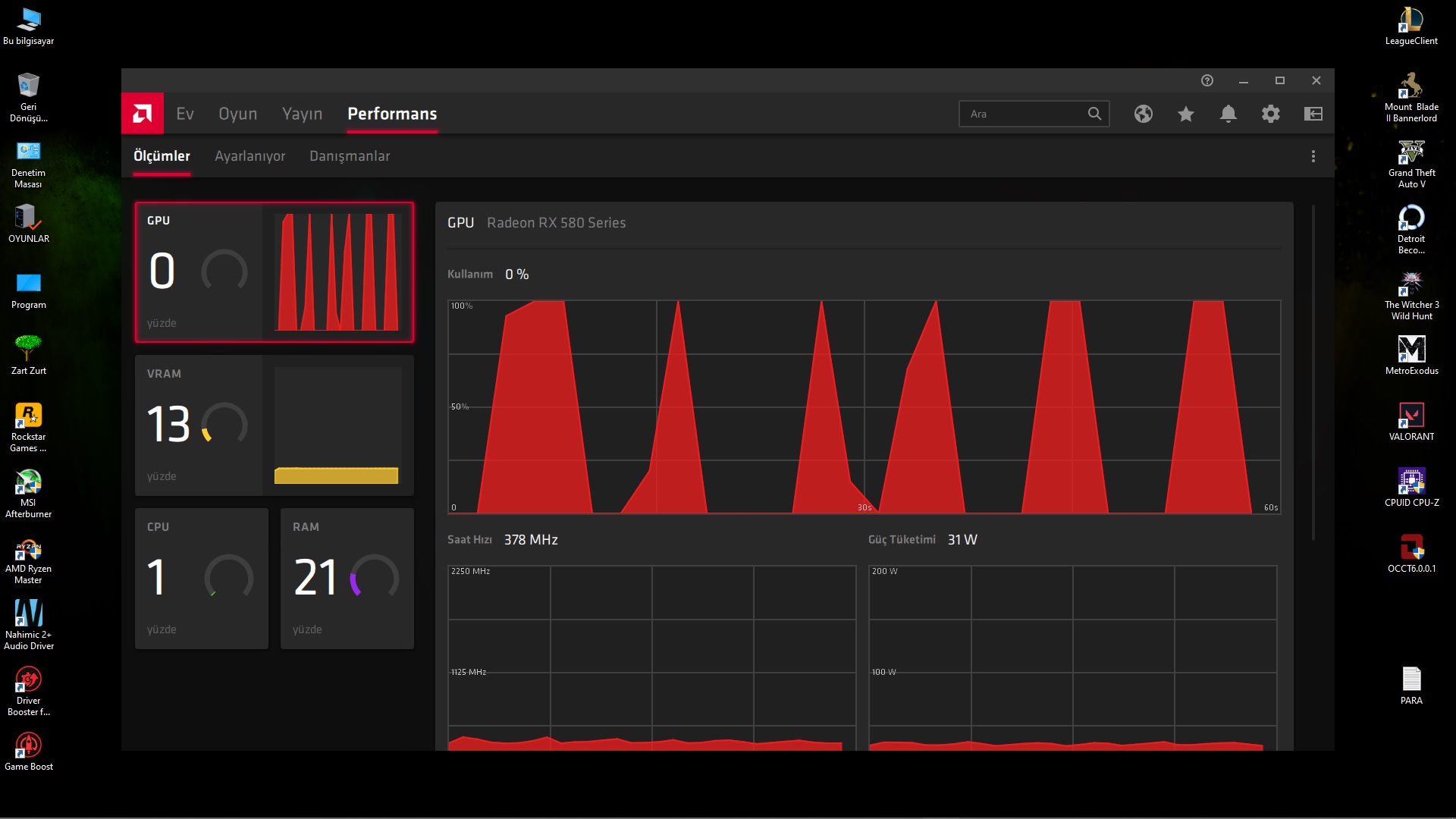Image resolution: width=1456 pixels, height=819 pixels.
Task: Click the Saat Hızı clock speed graph
Action: [651, 658]
